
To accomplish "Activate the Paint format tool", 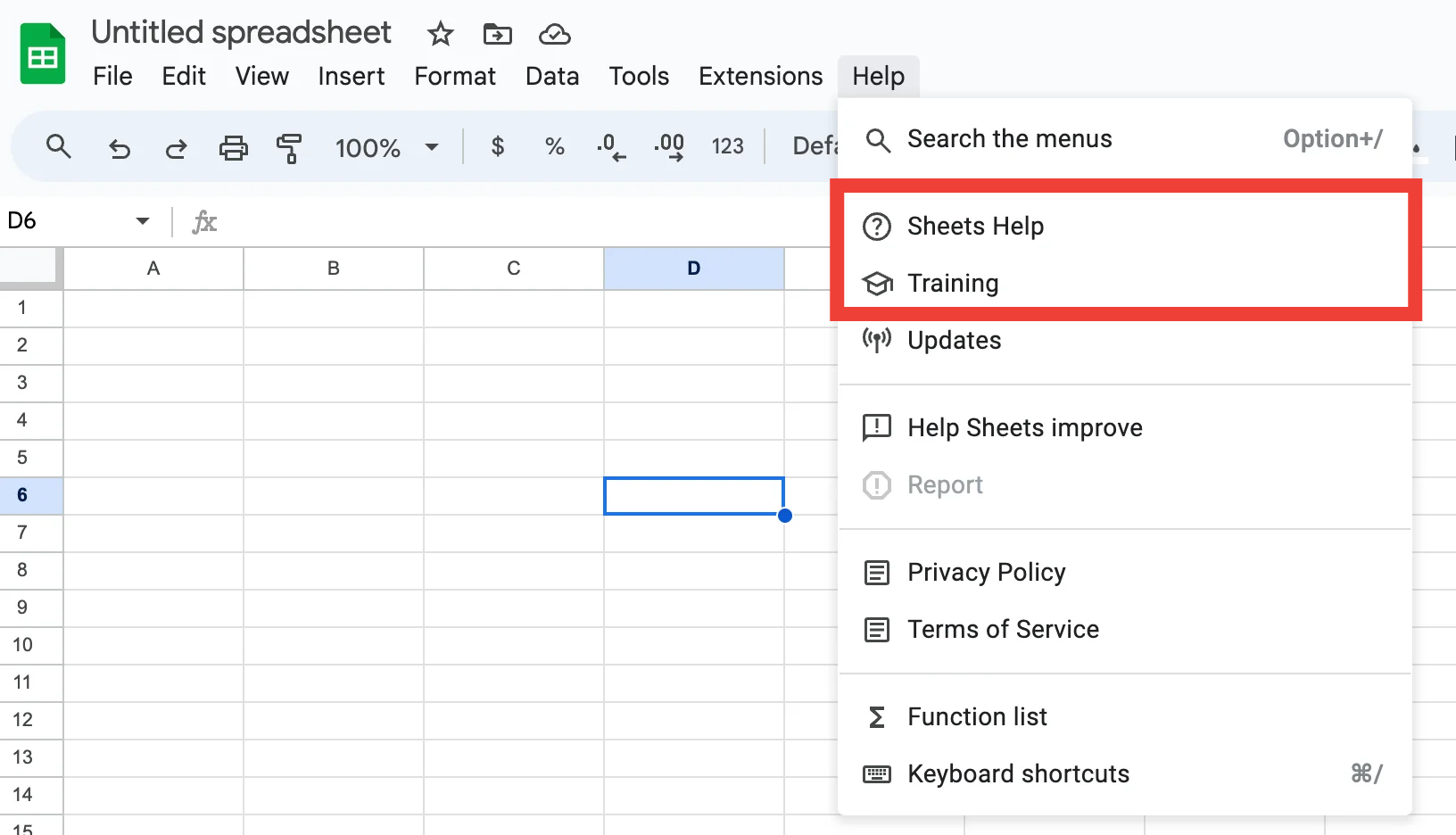I will [289, 148].
